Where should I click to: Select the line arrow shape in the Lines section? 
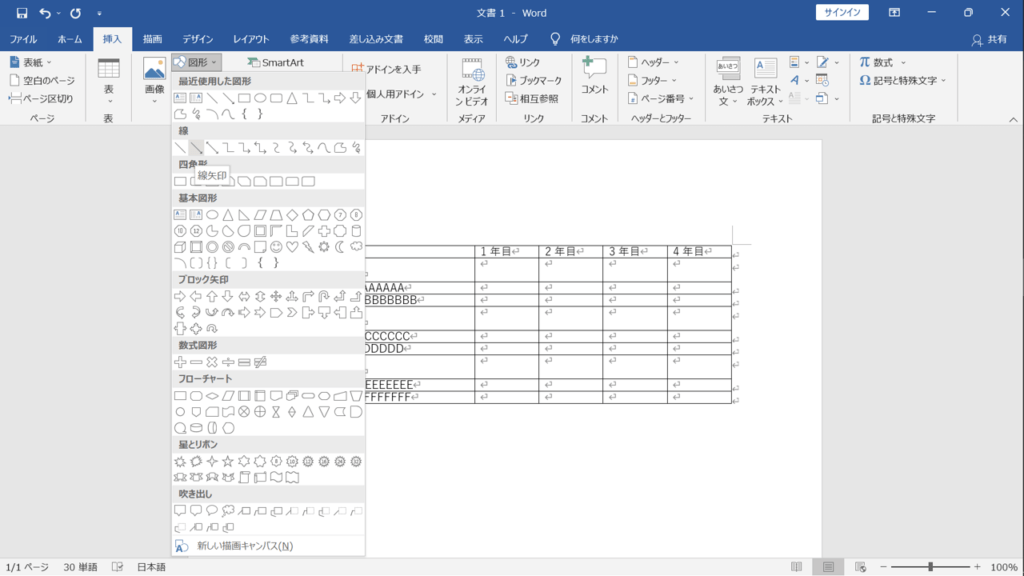coord(196,148)
